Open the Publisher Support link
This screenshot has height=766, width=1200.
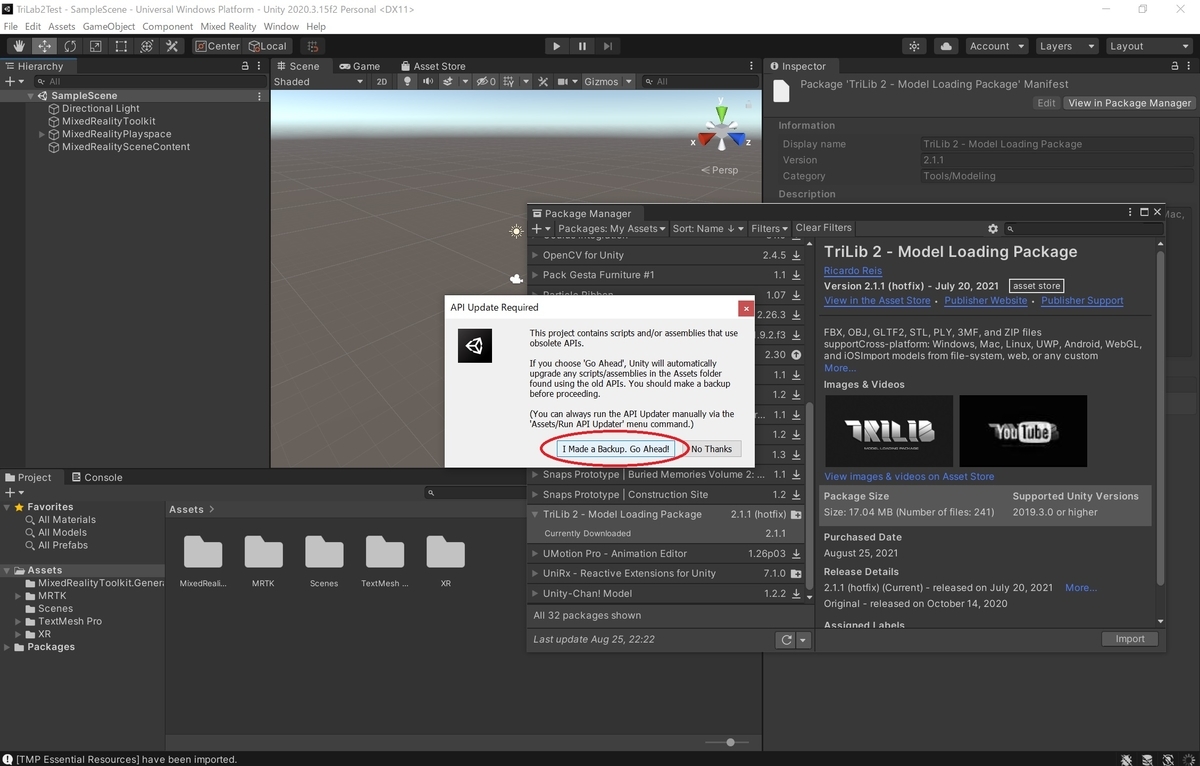tap(1082, 301)
